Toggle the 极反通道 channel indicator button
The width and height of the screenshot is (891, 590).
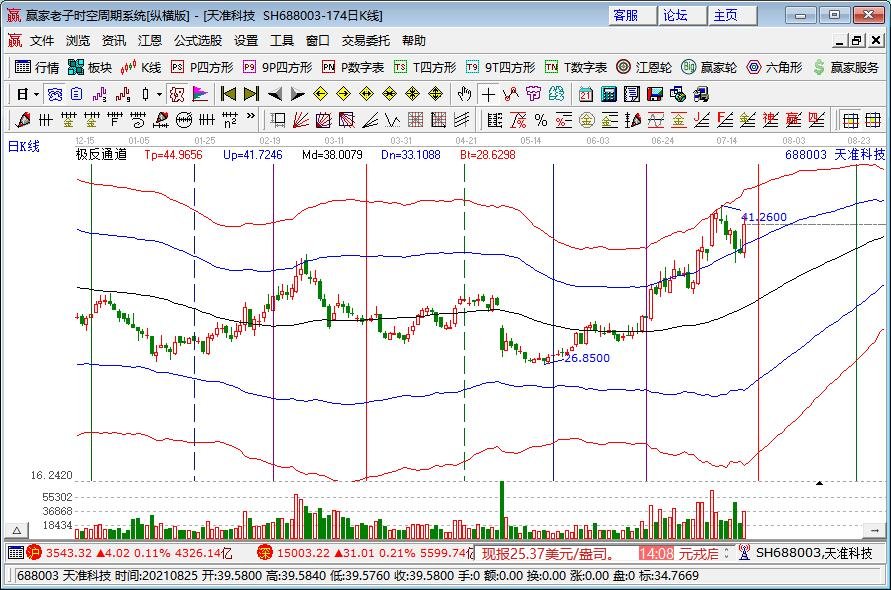pyautogui.click(x=101, y=155)
